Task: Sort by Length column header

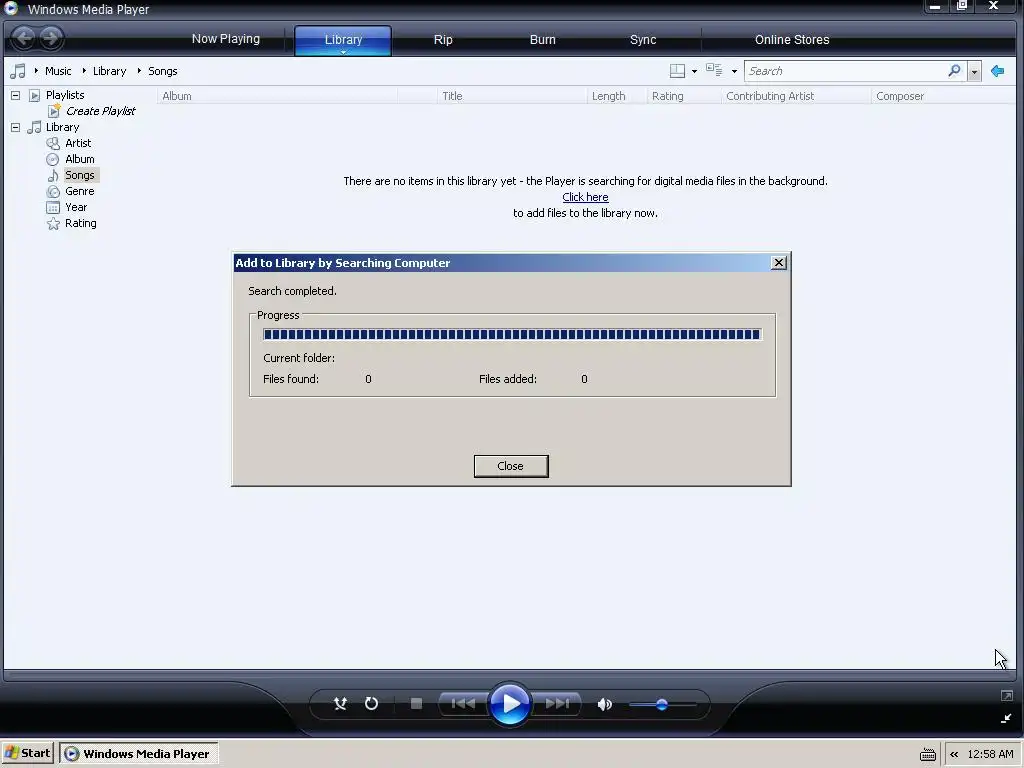Action: point(616,96)
